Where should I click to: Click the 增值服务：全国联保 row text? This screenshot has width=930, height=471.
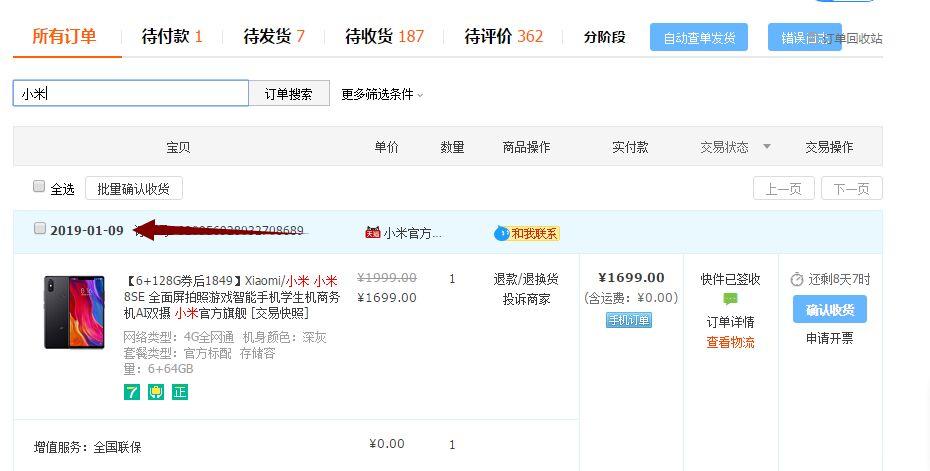point(88,447)
